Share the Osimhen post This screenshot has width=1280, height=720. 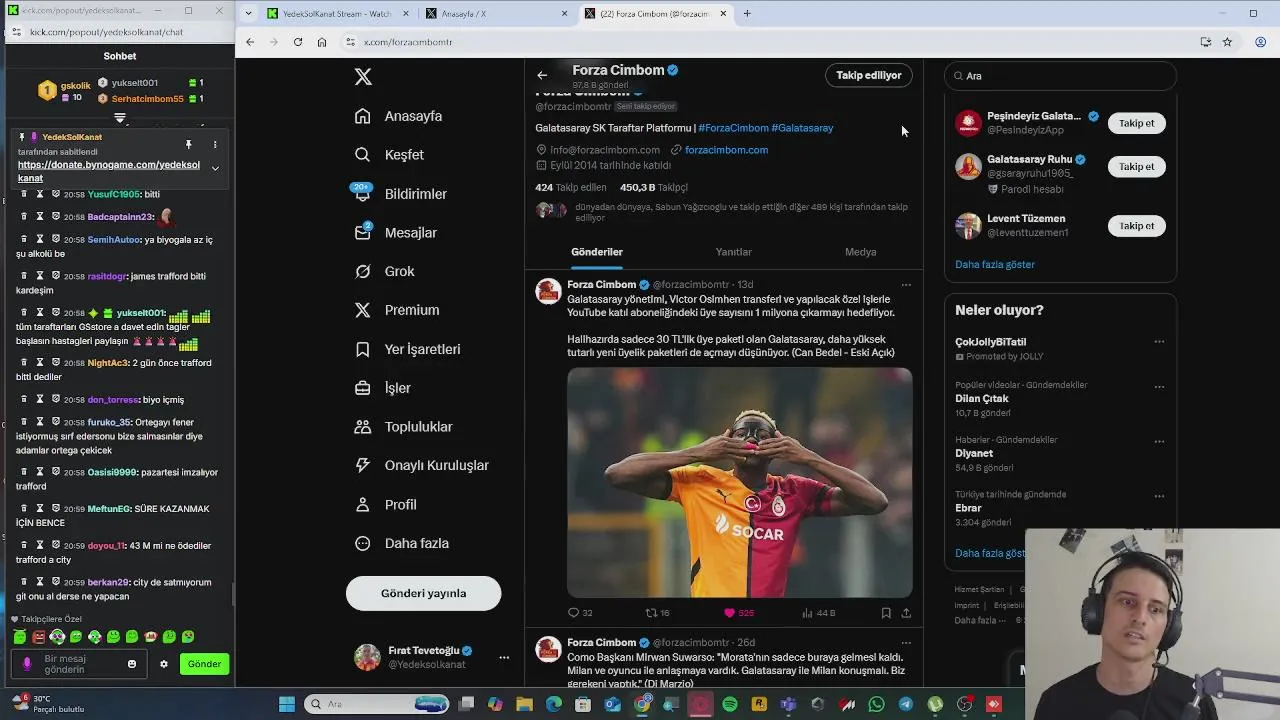pyautogui.click(x=906, y=613)
